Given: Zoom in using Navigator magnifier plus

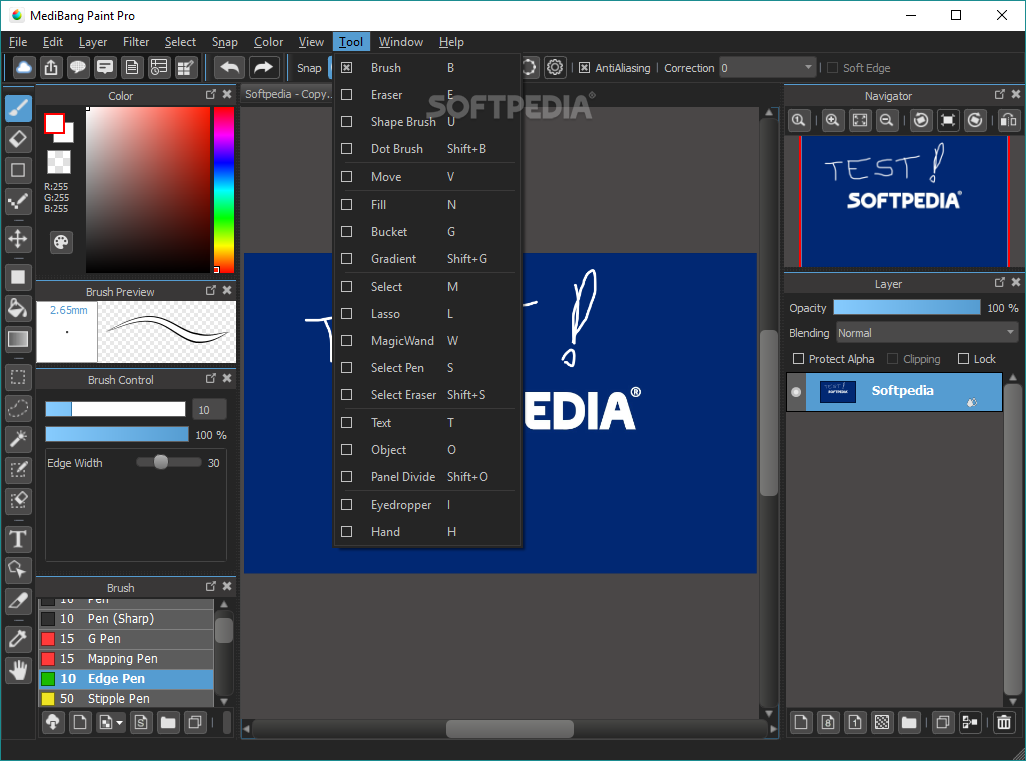Looking at the screenshot, I should [832, 120].
